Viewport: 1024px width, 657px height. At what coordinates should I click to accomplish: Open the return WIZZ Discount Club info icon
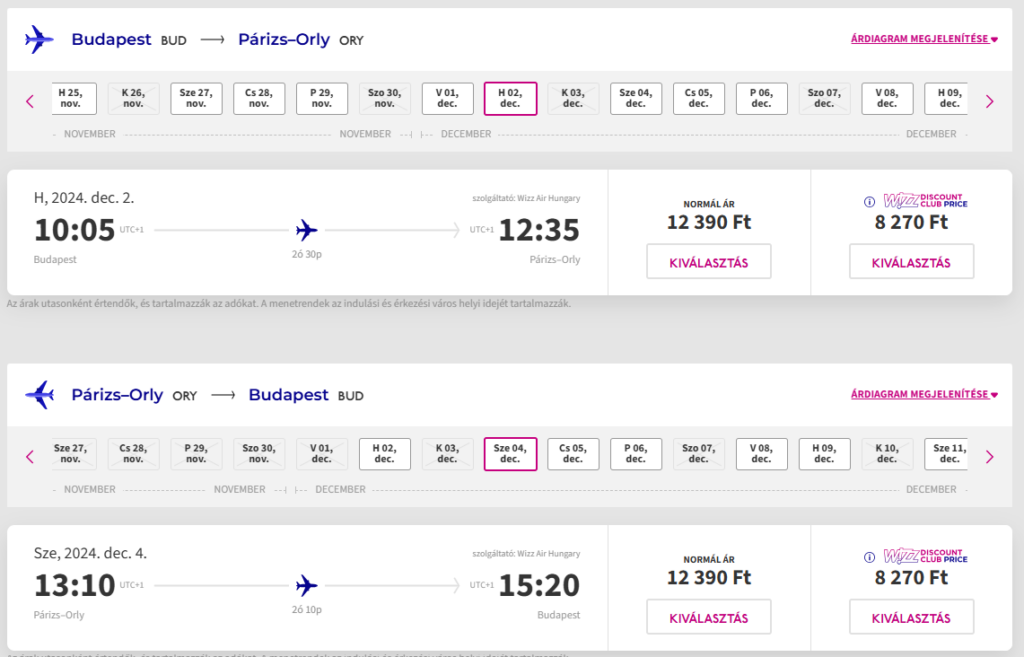coord(869,557)
